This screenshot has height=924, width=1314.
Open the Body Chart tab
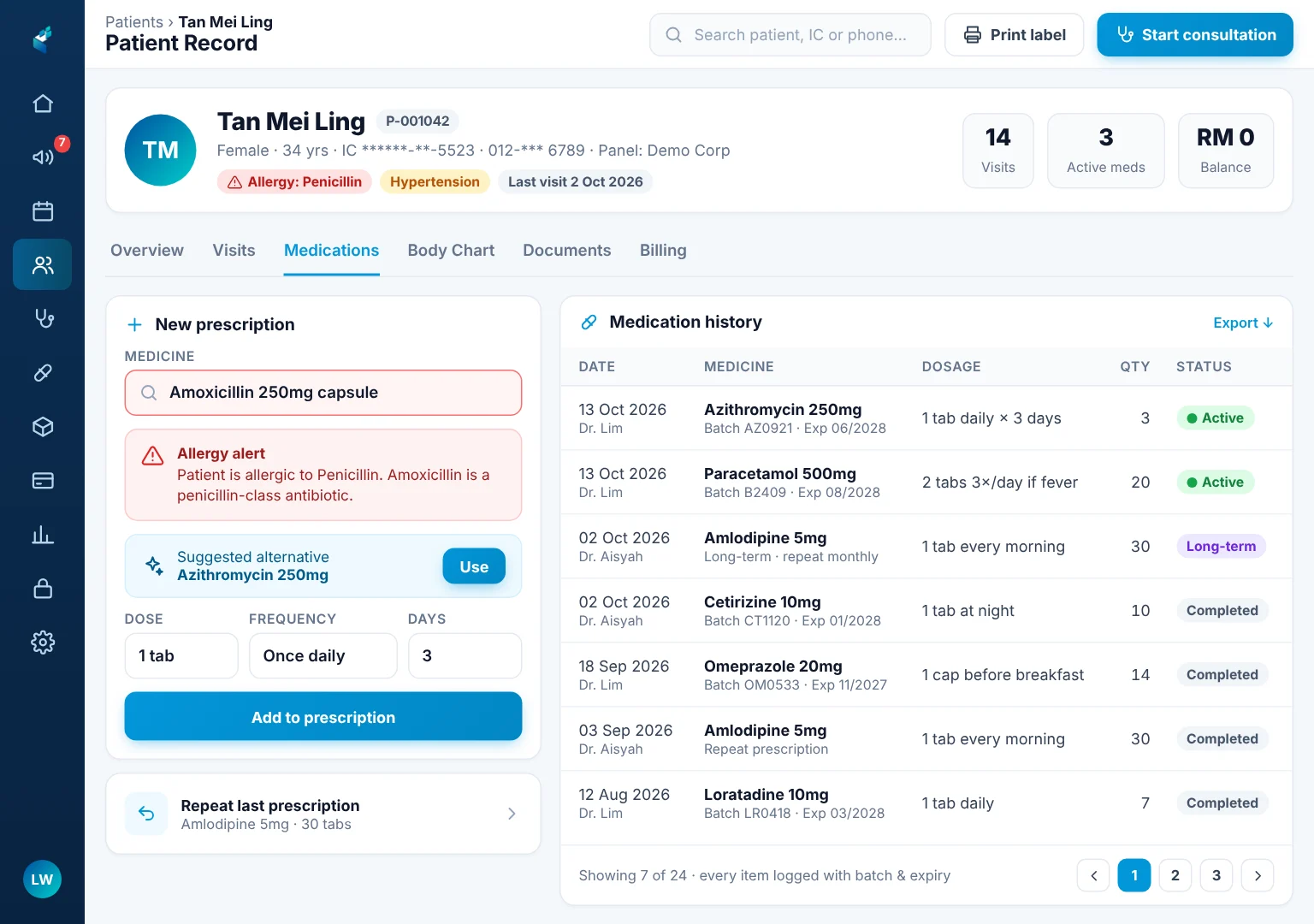[x=451, y=250]
